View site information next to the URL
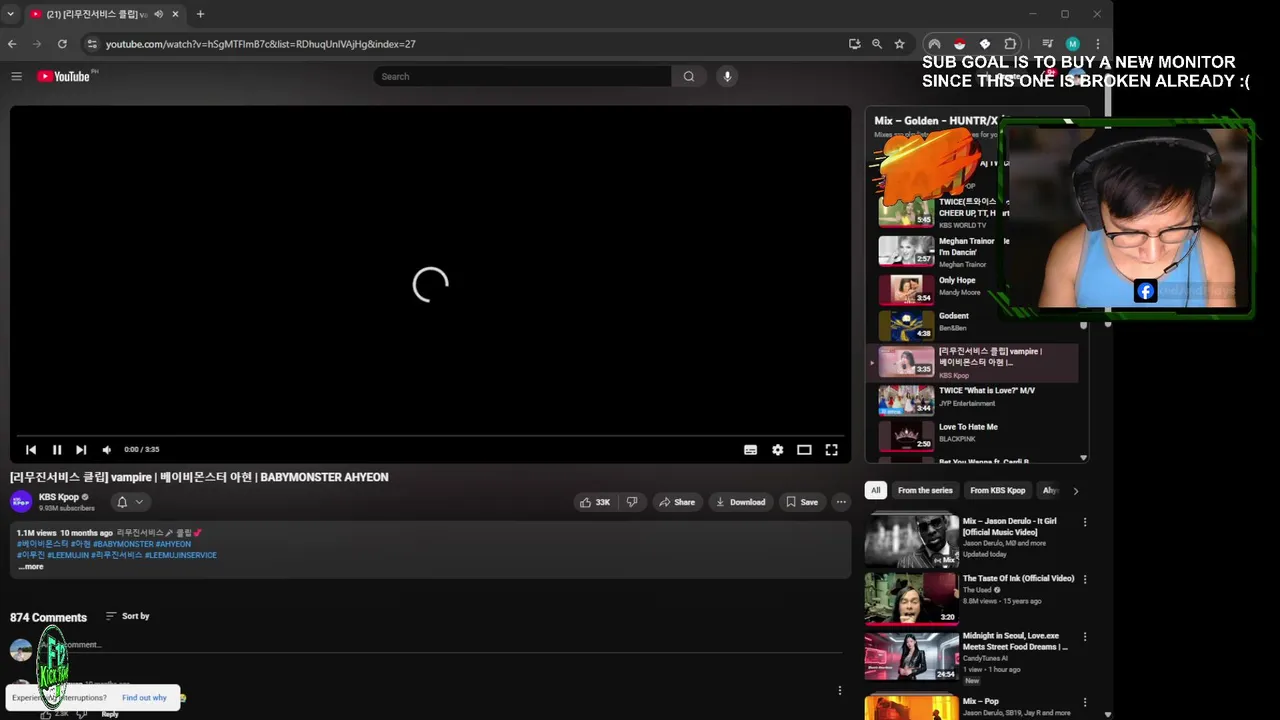 point(92,44)
